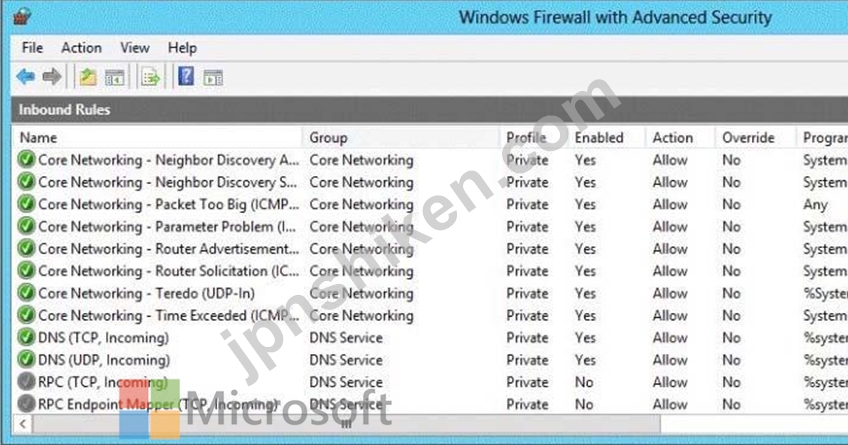This screenshot has width=848, height=445.
Task: Open the Action menu
Action: pos(81,48)
